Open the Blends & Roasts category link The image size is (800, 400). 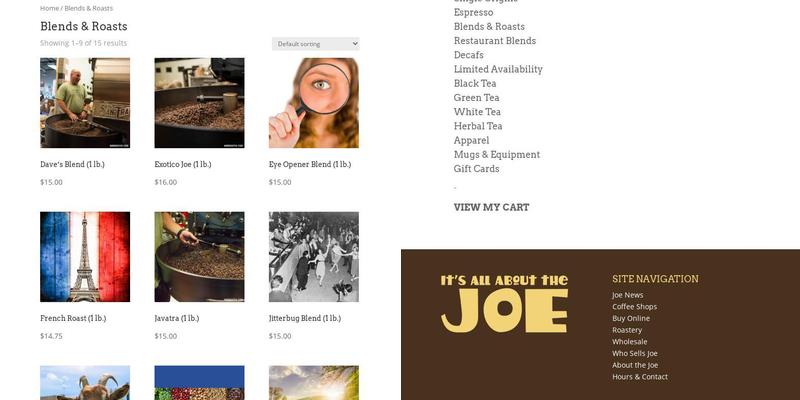(x=489, y=27)
